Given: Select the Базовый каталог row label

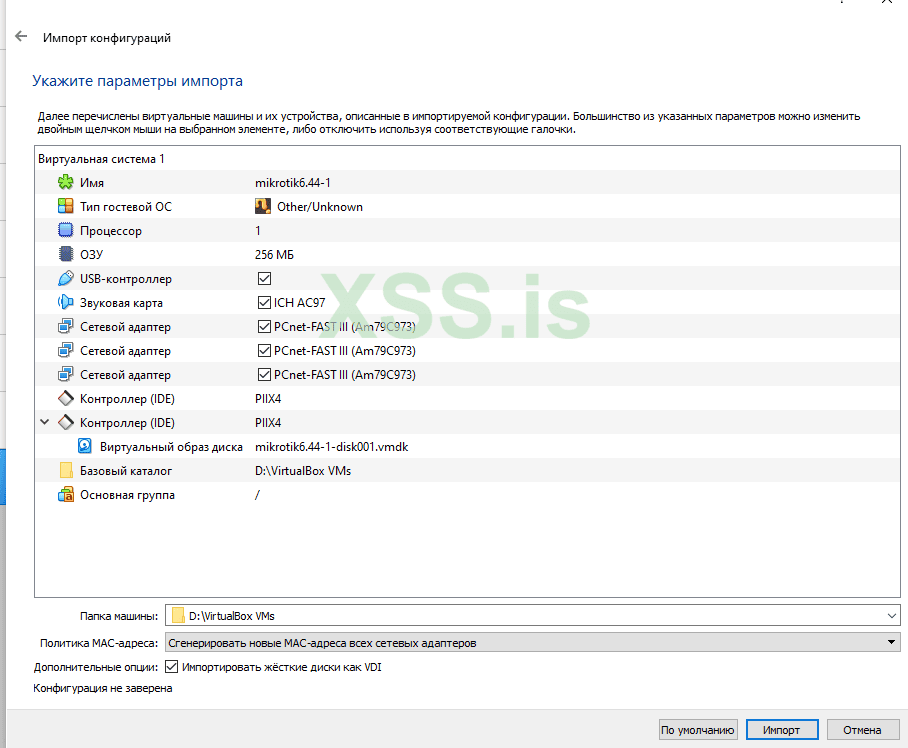Looking at the screenshot, I should [x=126, y=471].
